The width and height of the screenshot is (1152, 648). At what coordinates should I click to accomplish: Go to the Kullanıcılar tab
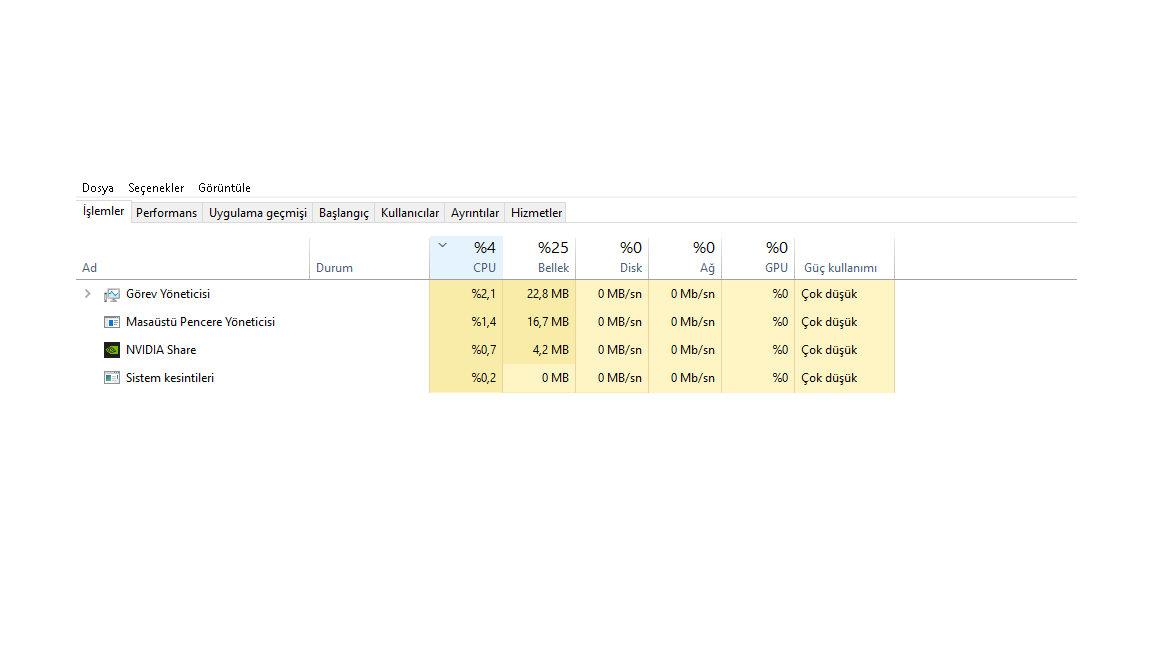[410, 213]
